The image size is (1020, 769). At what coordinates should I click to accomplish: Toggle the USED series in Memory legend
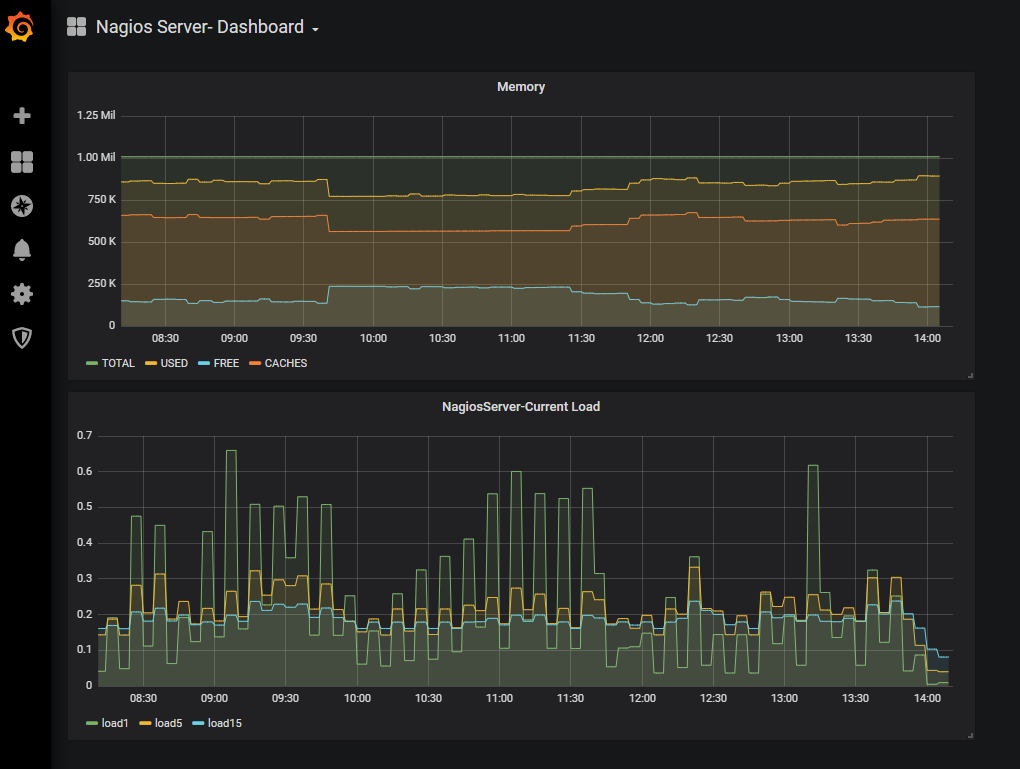(173, 364)
